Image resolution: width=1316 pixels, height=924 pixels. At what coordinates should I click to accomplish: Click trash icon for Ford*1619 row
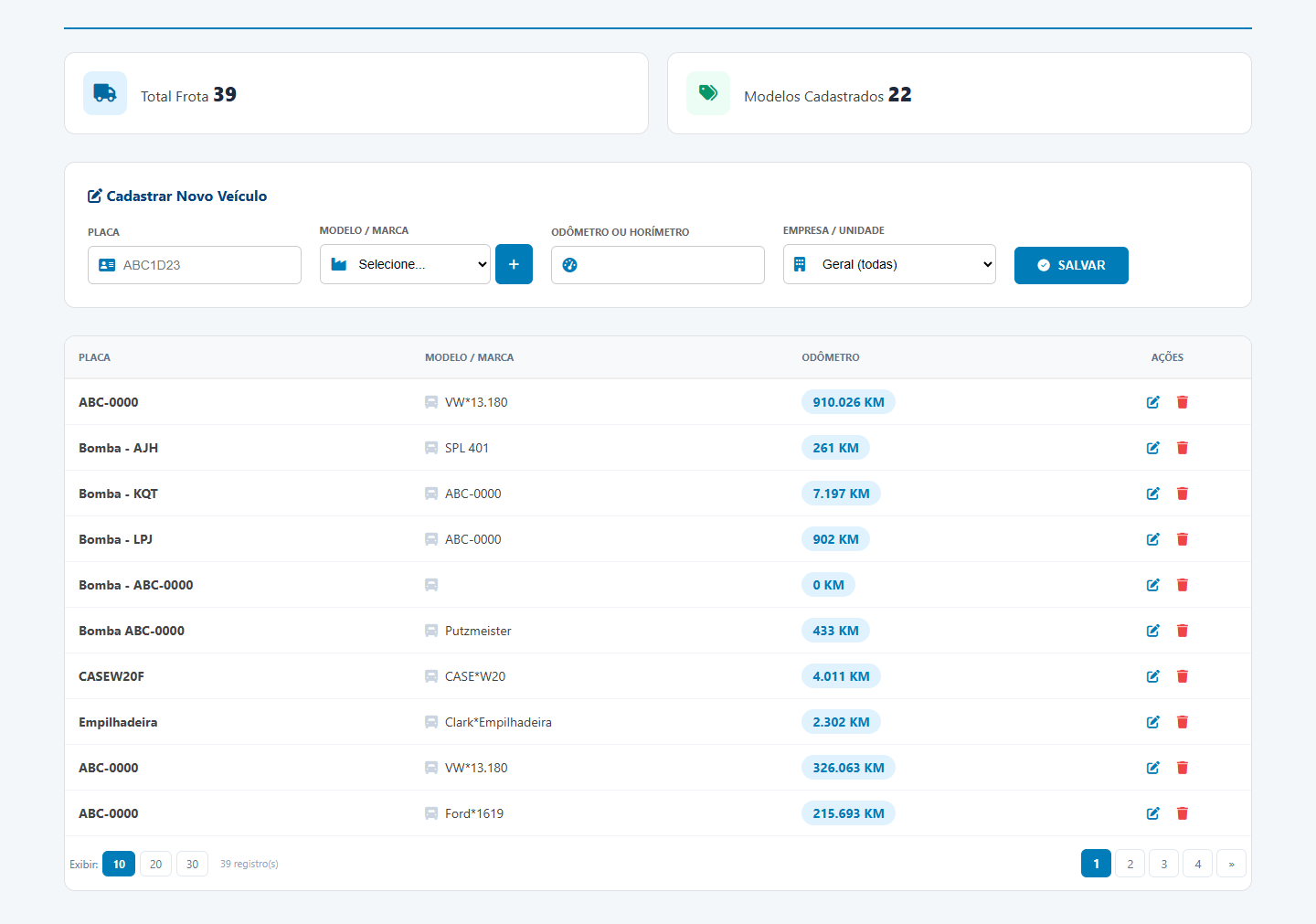pyautogui.click(x=1183, y=813)
